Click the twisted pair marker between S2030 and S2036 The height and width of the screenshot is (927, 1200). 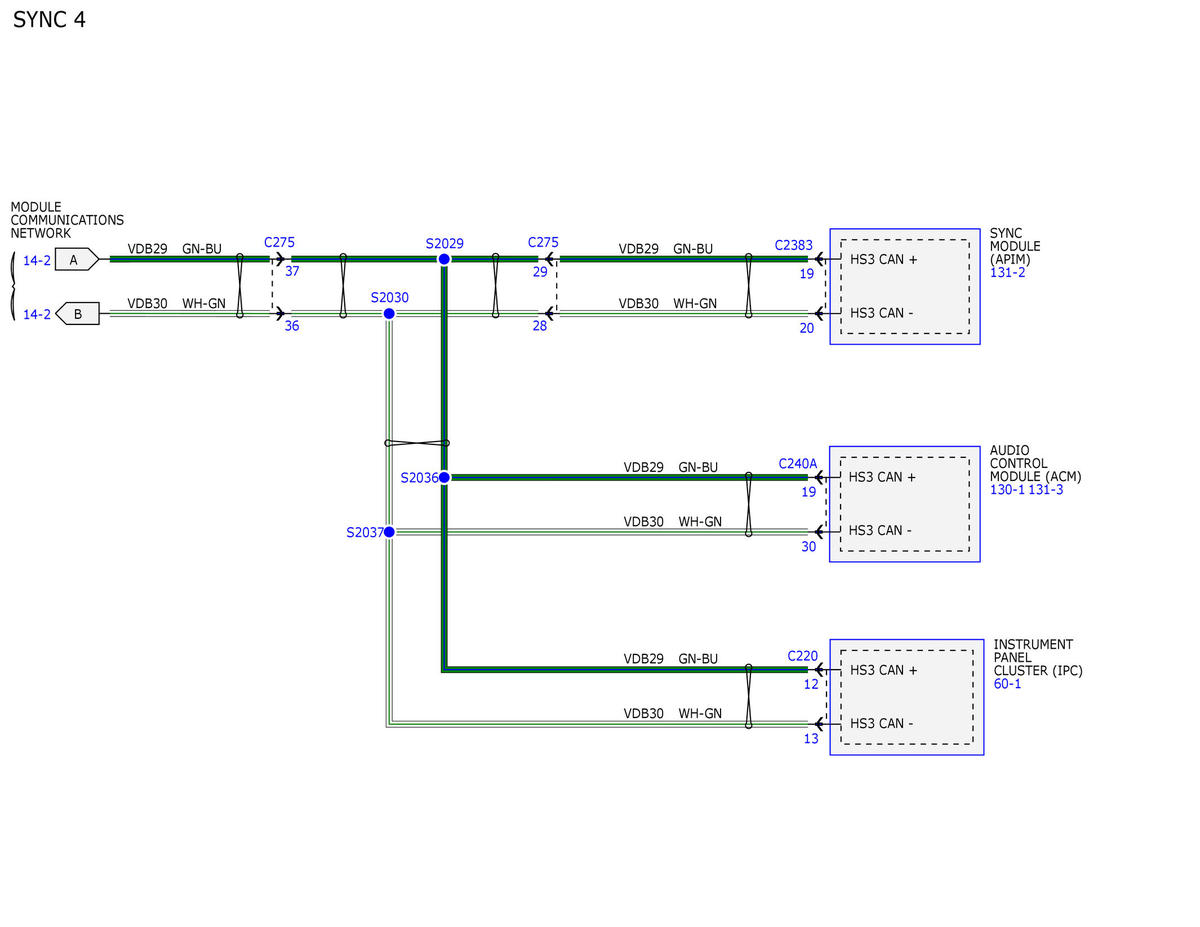[417, 443]
